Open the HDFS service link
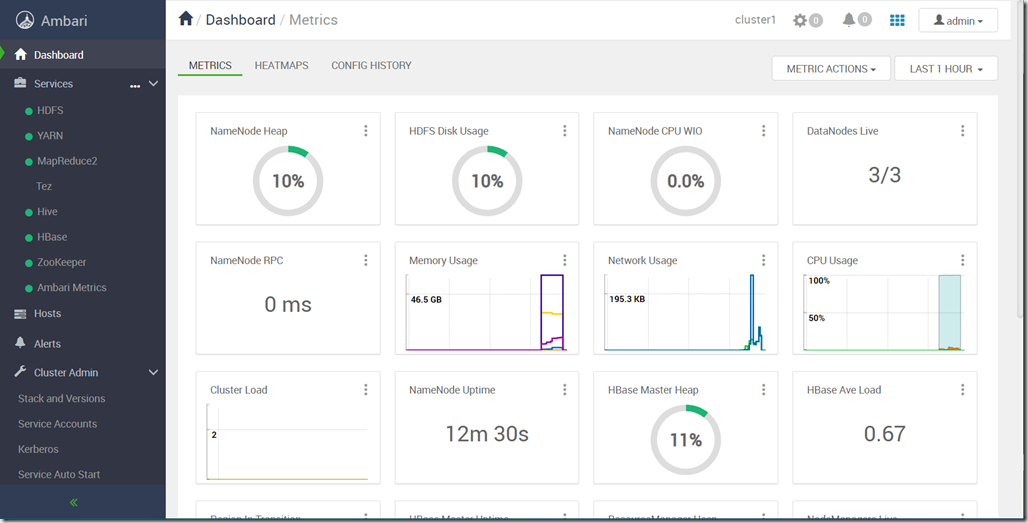 (50, 110)
